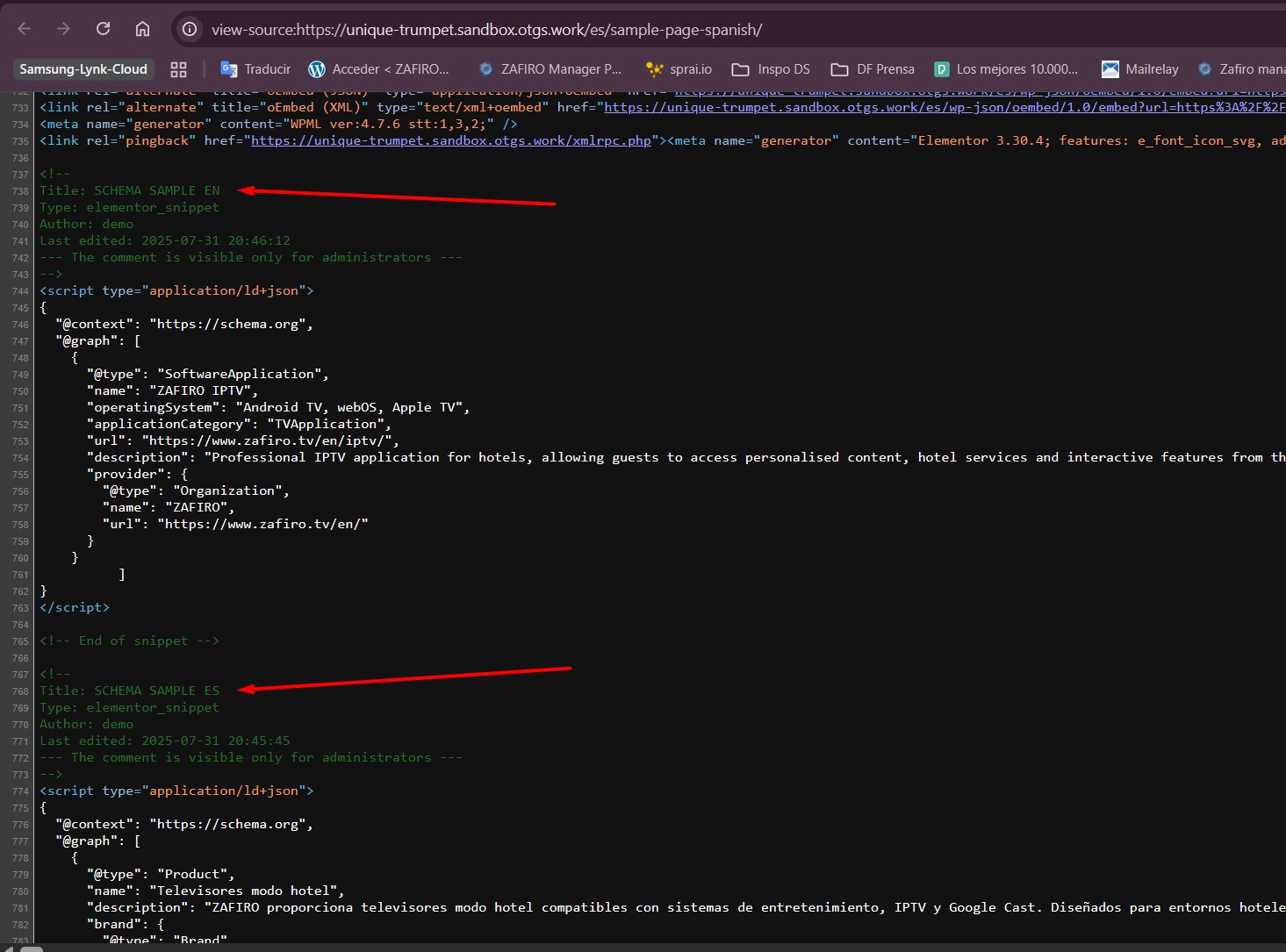Open the Zafiro mana... bookmark

(x=1241, y=69)
